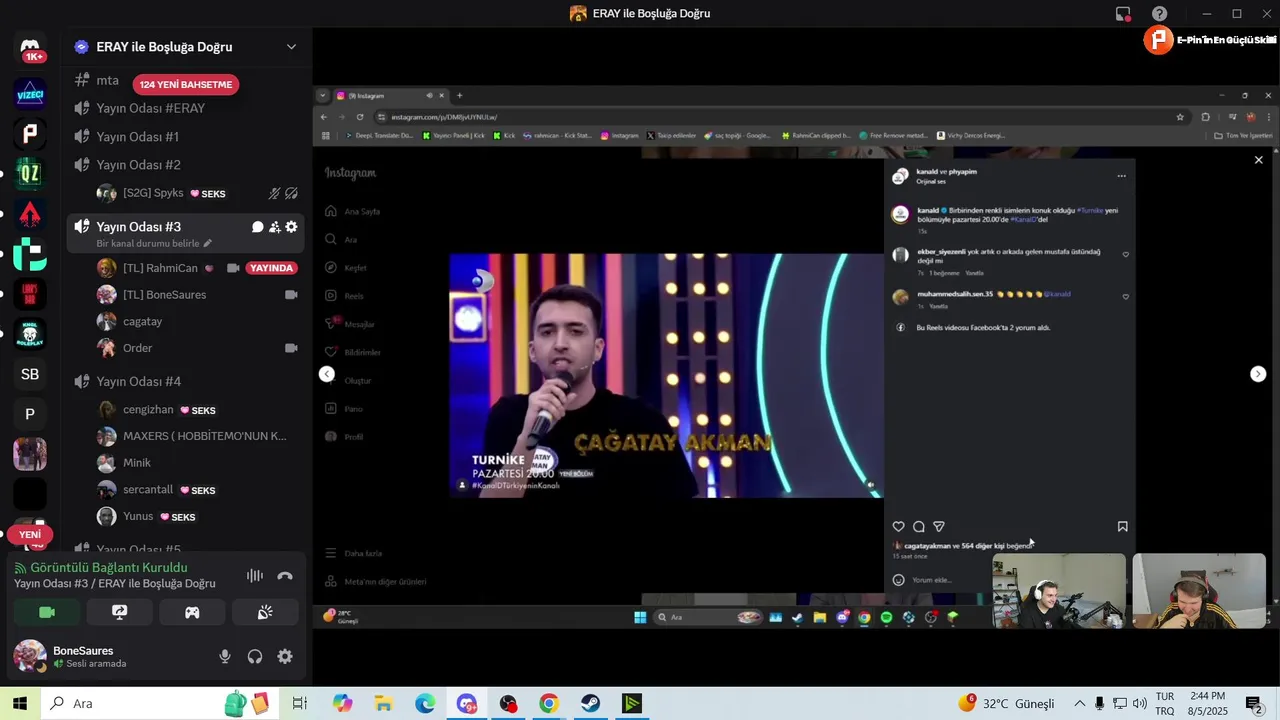
Task: Disconnect from the voice call
Action: (285, 575)
